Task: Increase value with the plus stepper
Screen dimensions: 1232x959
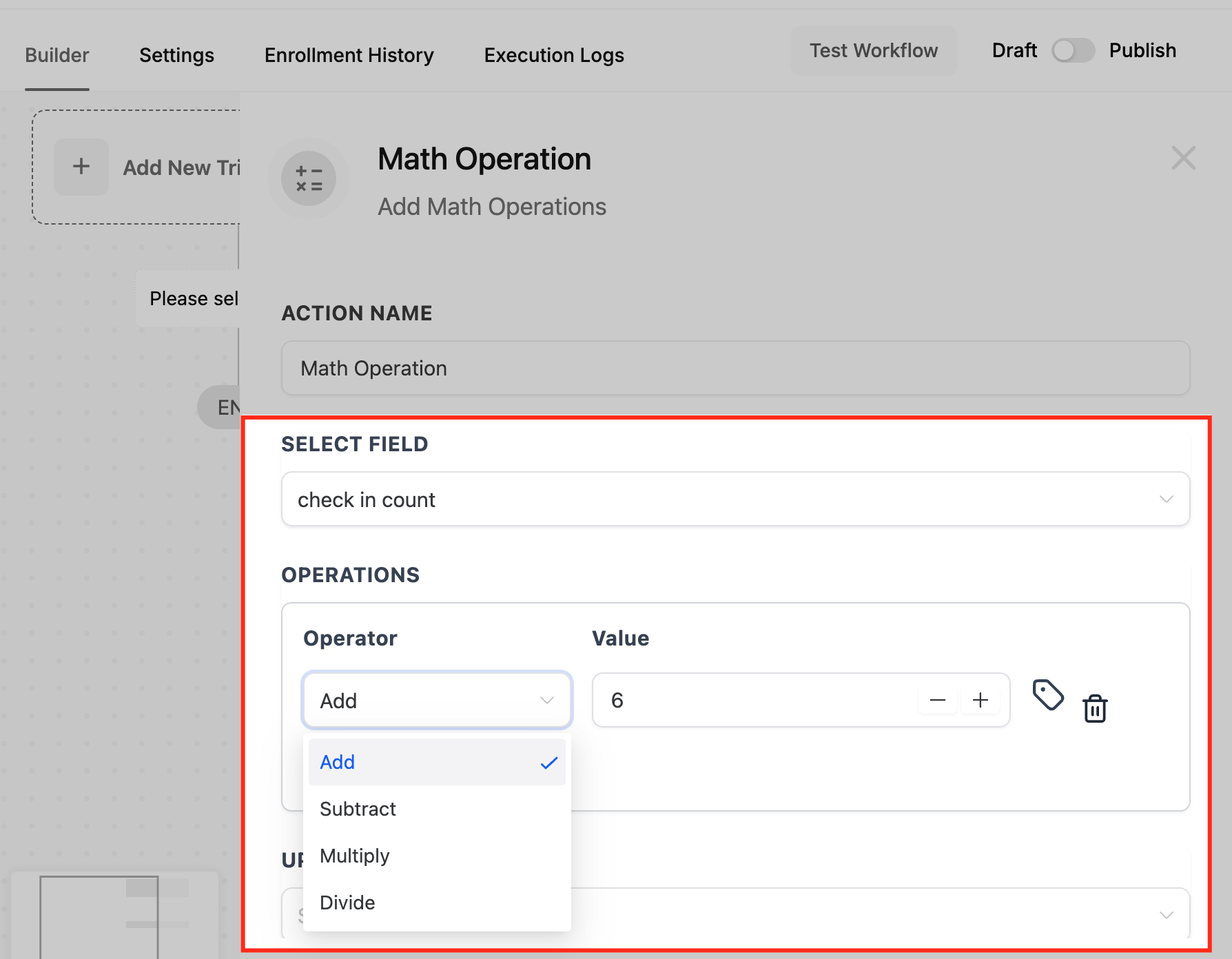Action: (981, 701)
